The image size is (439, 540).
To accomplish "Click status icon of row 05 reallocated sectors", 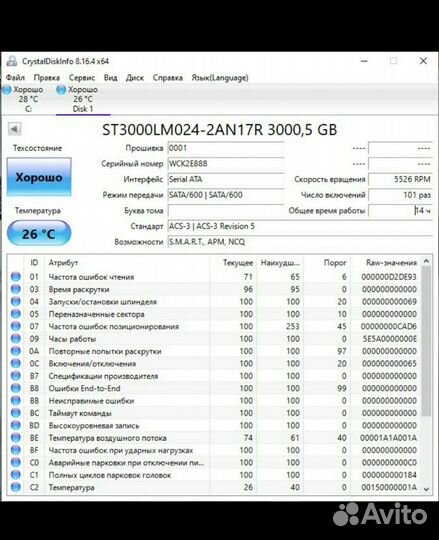I will click(15, 314).
